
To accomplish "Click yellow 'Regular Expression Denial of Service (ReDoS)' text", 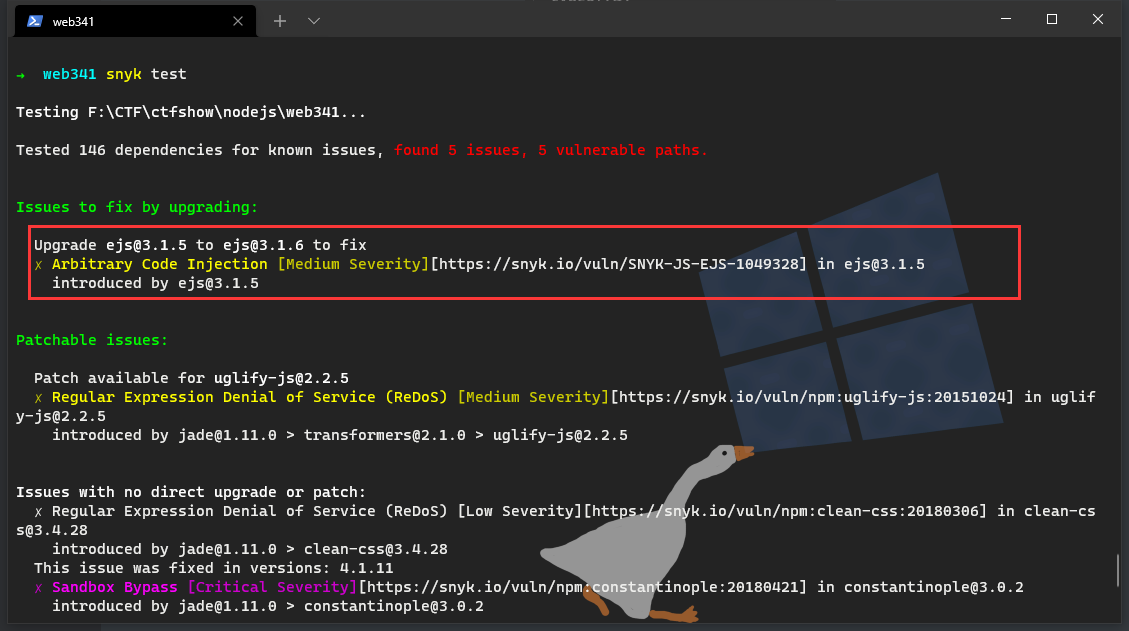I will [x=250, y=397].
